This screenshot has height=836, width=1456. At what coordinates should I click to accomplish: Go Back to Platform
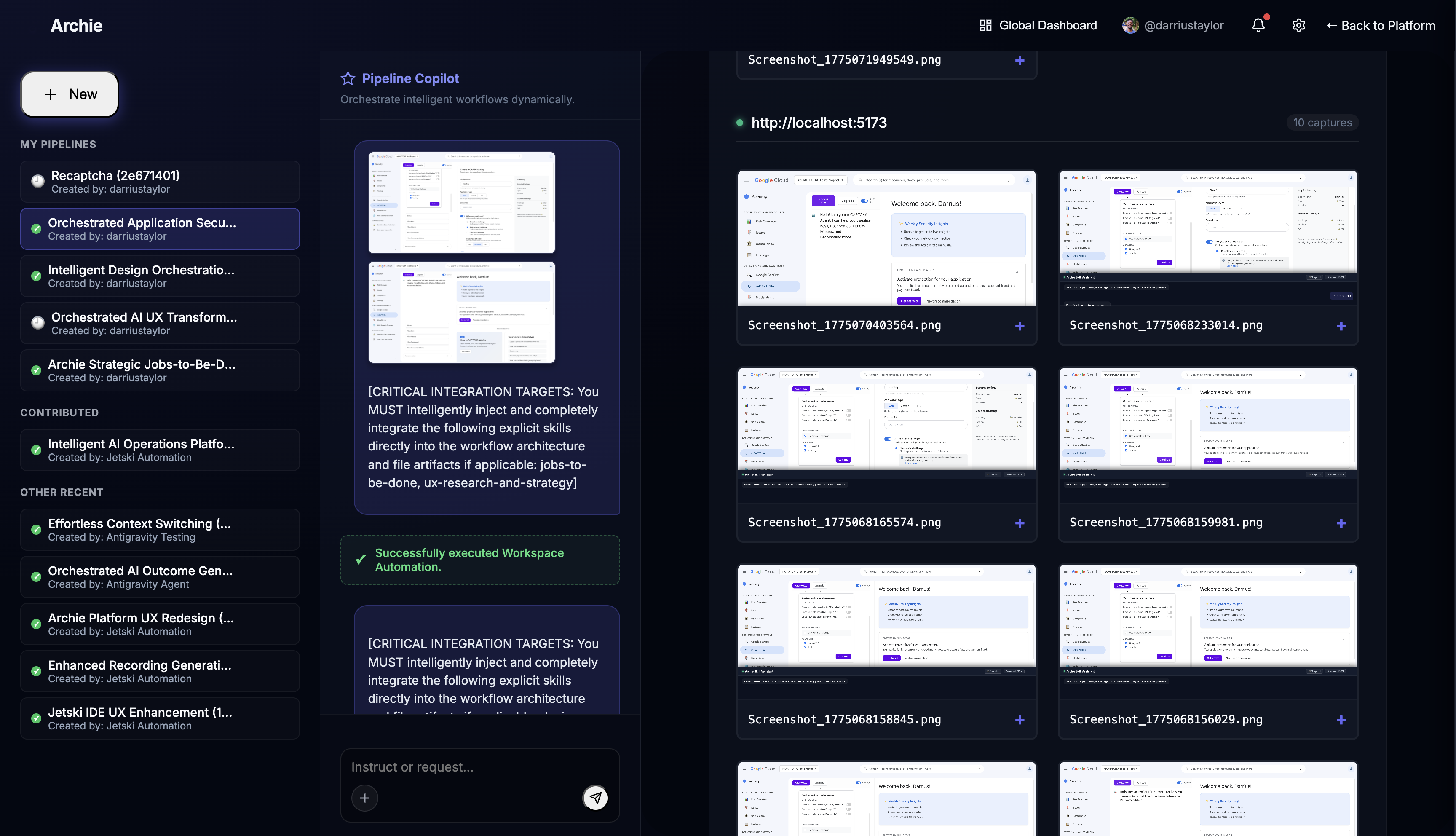pos(1380,25)
